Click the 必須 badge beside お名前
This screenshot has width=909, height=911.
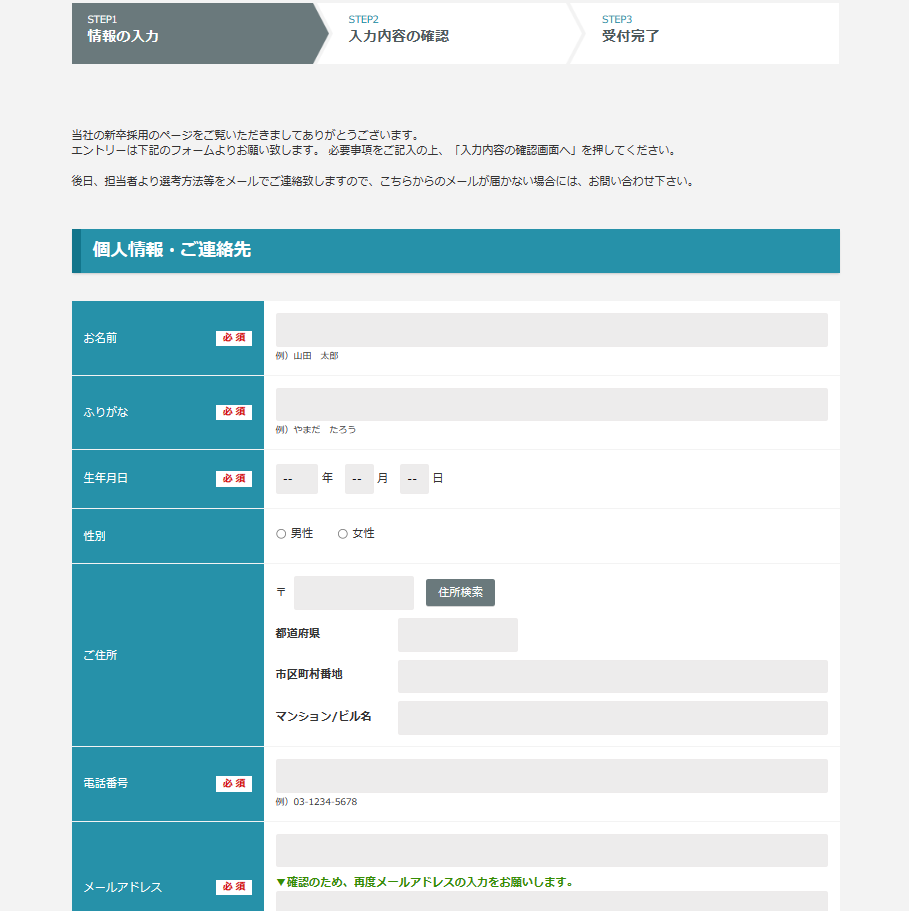click(x=234, y=338)
